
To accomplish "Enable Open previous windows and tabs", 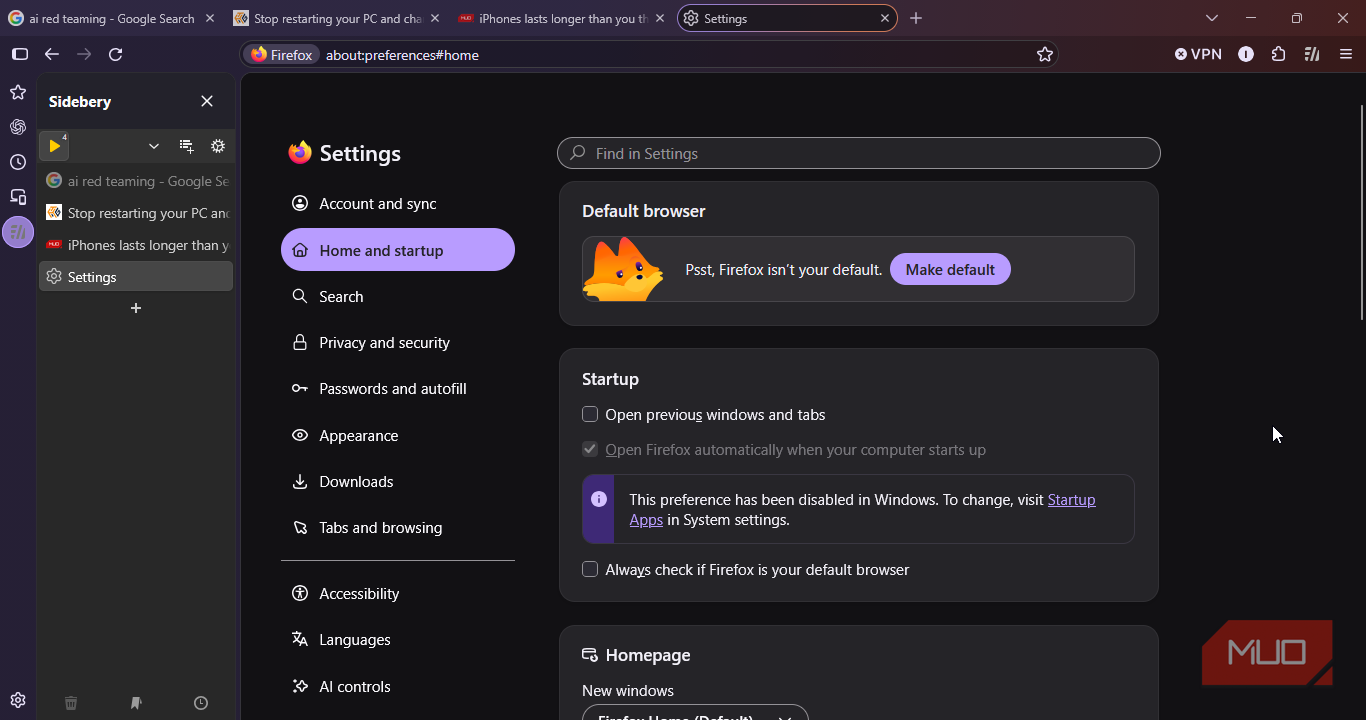I will pyautogui.click(x=590, y=414).
